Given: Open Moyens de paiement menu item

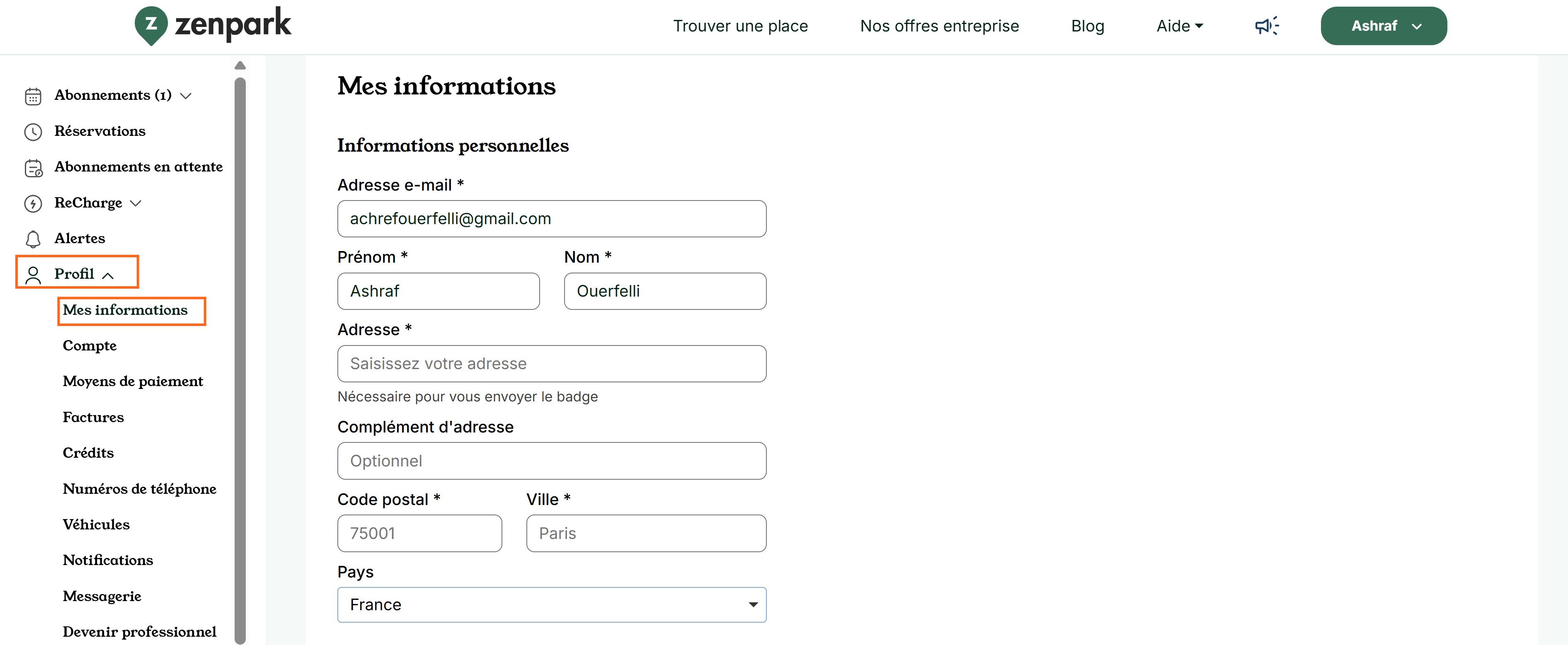Looking at the screenshot, I should pyautogui.click(x=133, y=382).
